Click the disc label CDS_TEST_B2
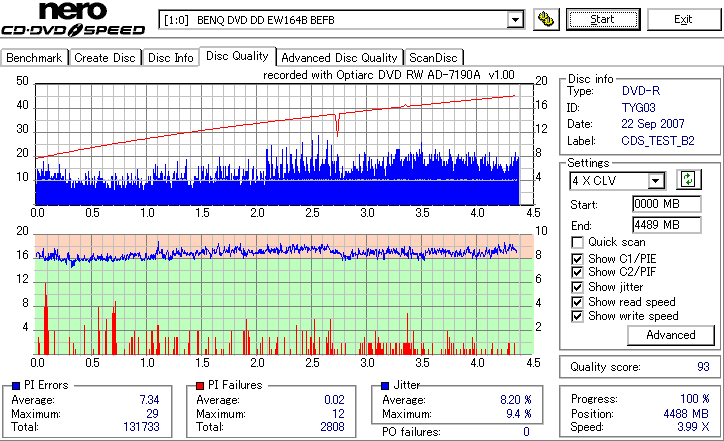The image size is (724, 441). pyautogui.click(x=658, y=141)
